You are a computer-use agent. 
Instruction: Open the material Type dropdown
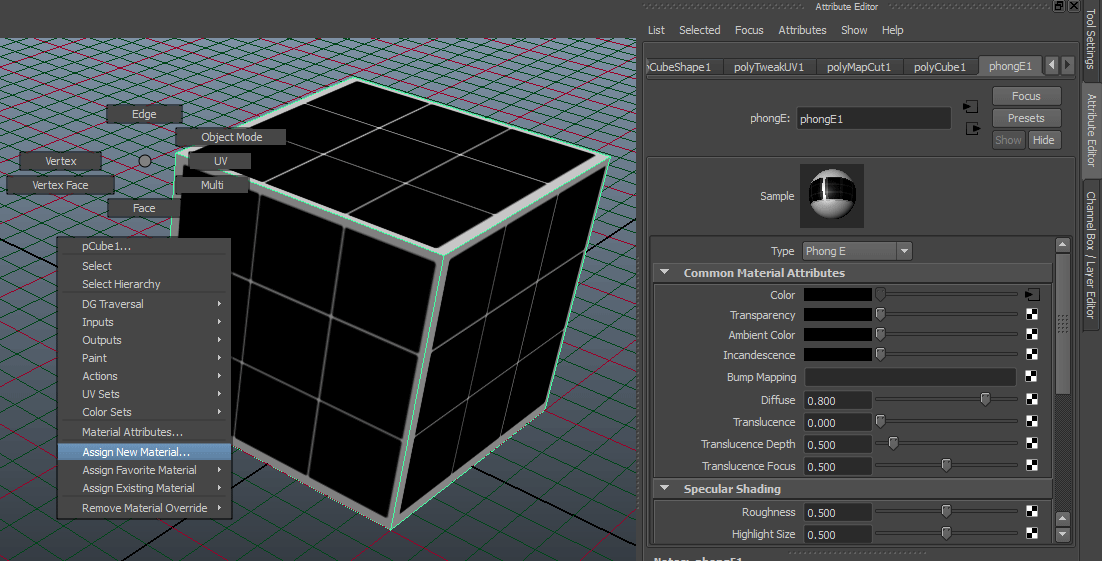pos(856,251)
